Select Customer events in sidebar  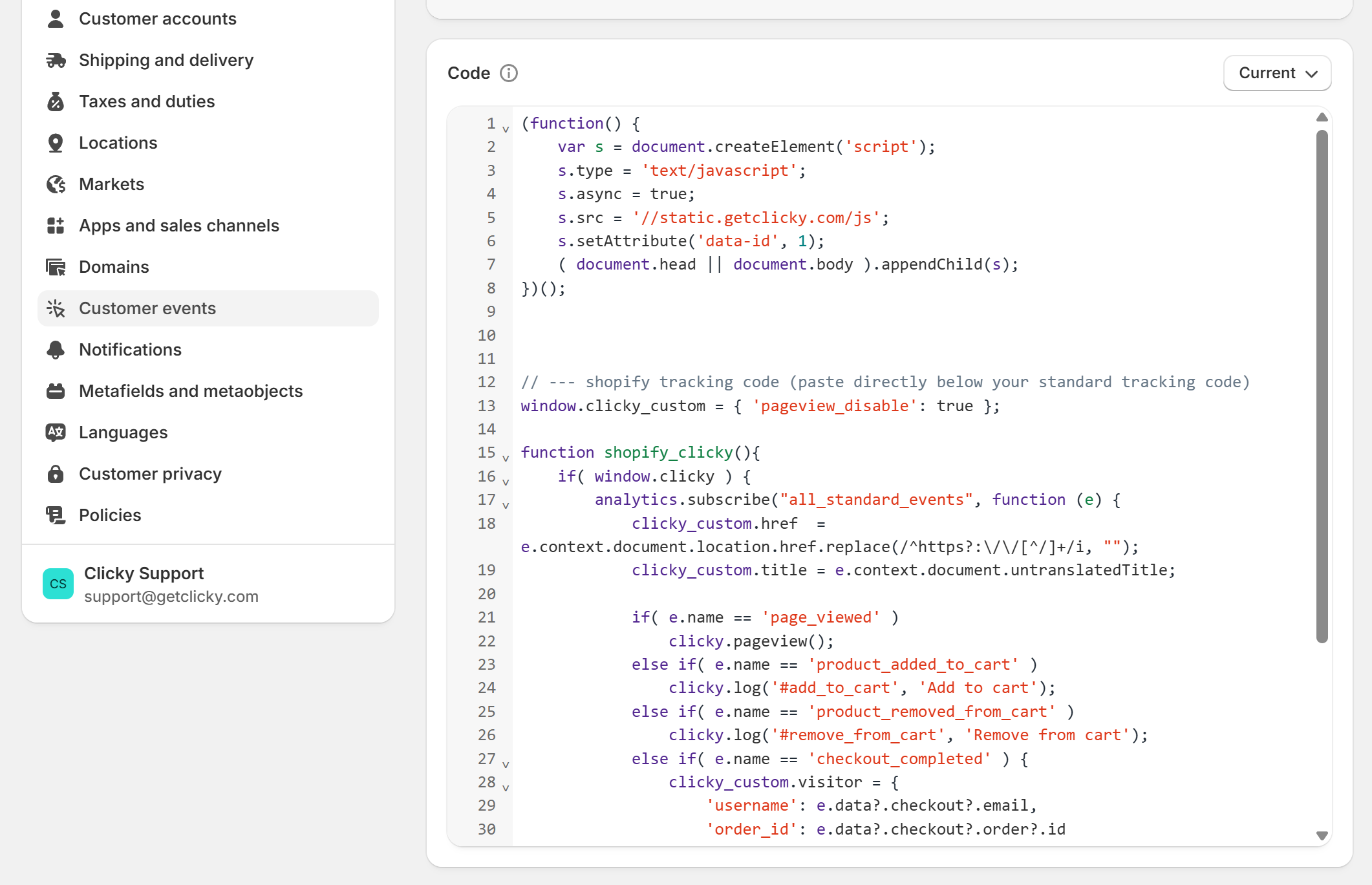[x=147, y=308]
